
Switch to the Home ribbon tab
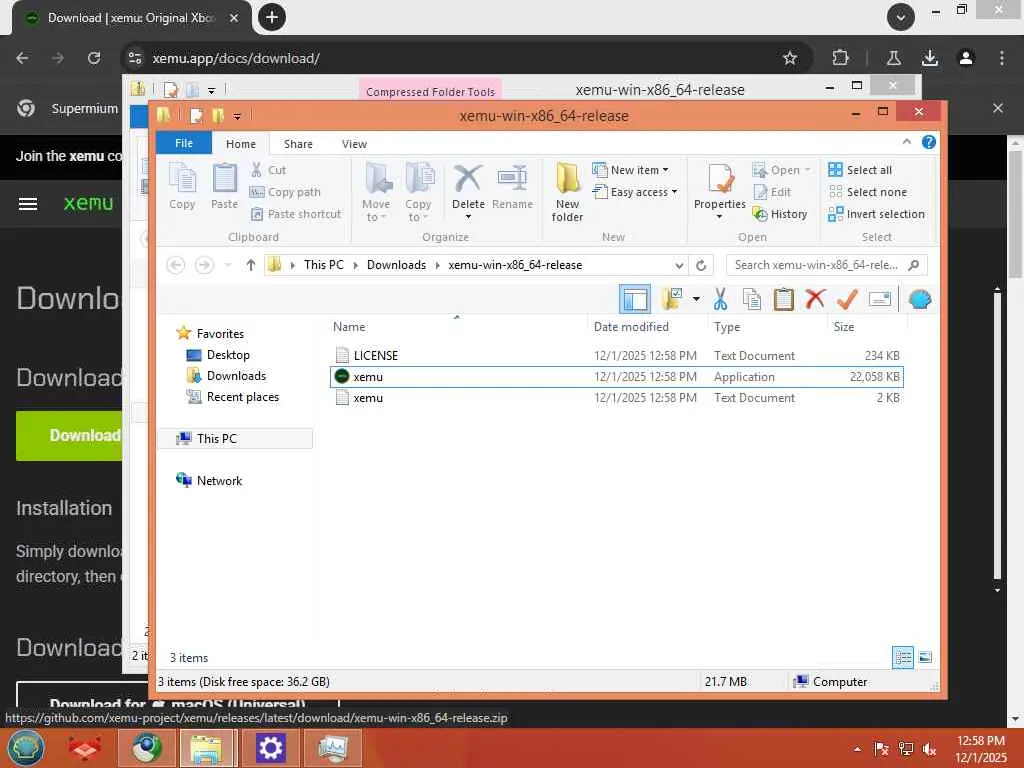pos(241,144)
